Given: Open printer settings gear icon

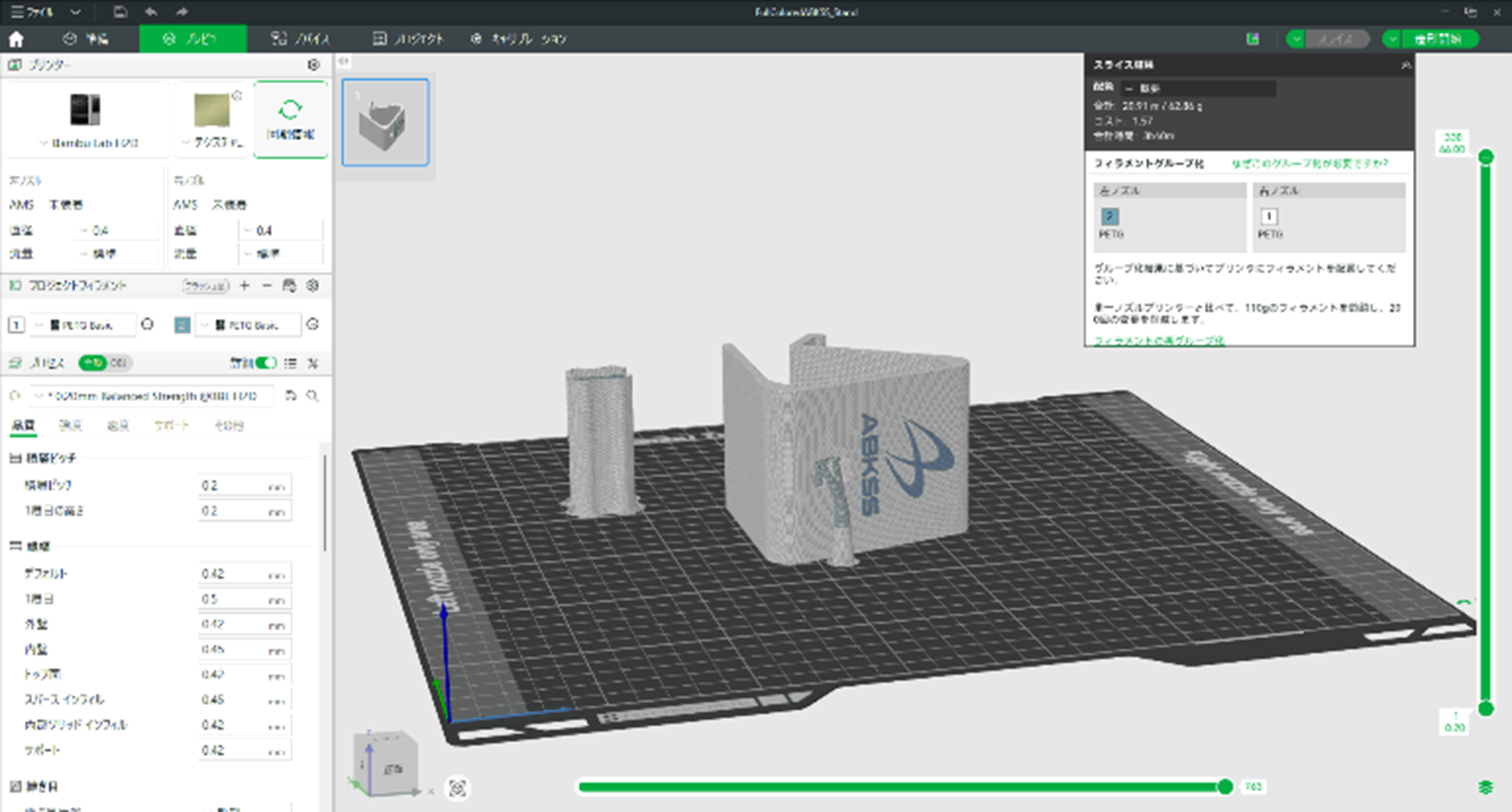Looking at the screenshot, I should point(313,64).
